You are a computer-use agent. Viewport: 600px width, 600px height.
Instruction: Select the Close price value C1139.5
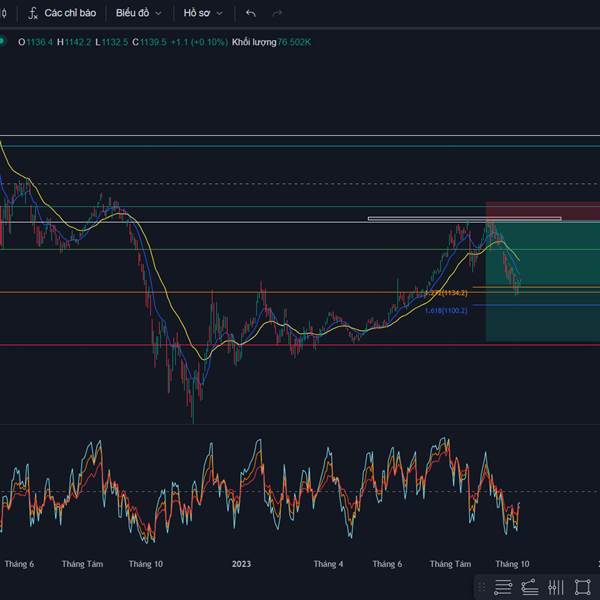click(149, 42)
